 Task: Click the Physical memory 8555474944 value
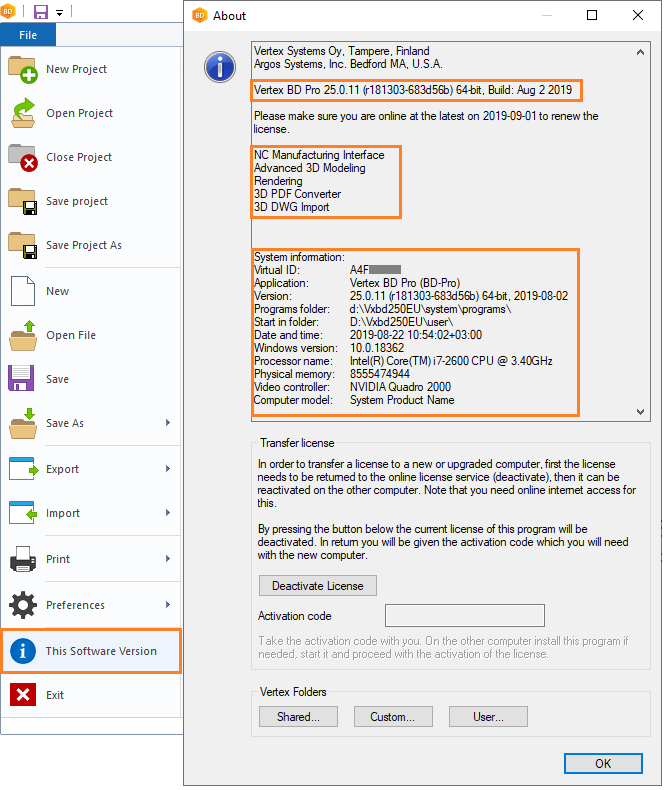[380, 374]
